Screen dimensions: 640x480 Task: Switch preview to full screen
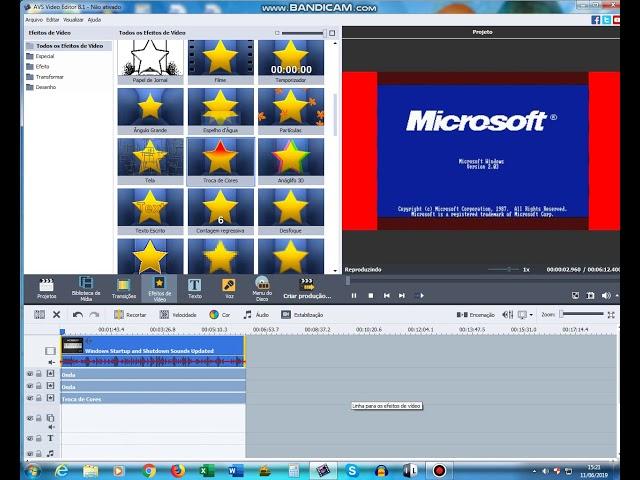pyautogui.click(x=575, y=296)
